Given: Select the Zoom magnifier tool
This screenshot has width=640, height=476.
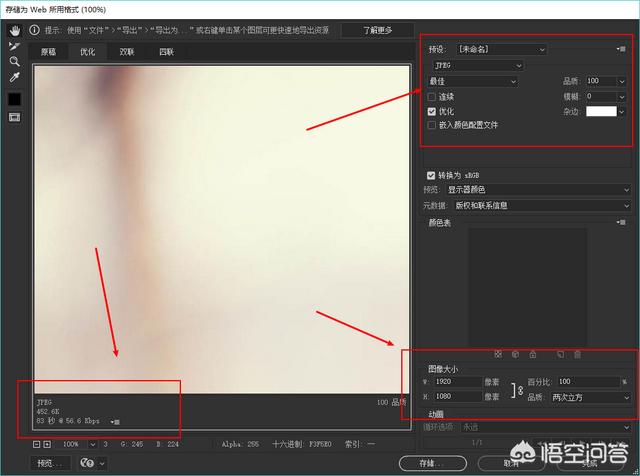Looking at the screenshot, I should click(x=14, y=61).
